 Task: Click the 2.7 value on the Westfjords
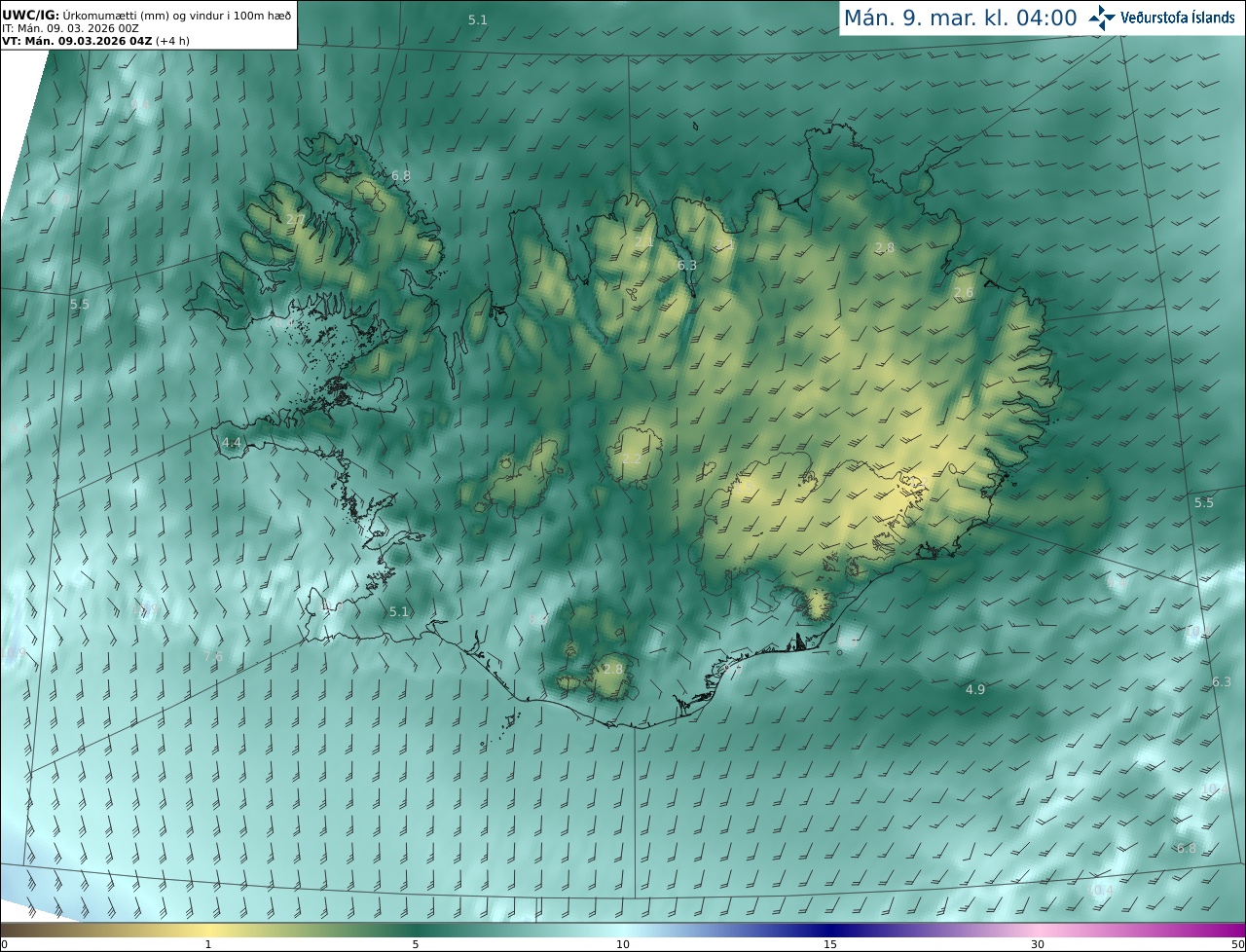(295, 220)
